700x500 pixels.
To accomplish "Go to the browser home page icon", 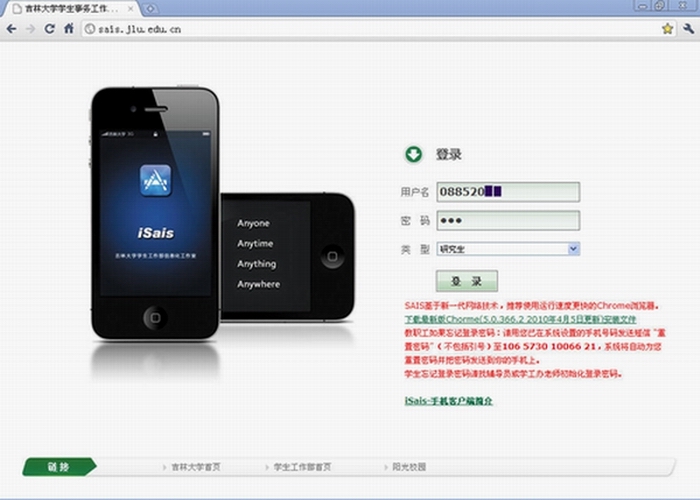I will tap(69, 29).
